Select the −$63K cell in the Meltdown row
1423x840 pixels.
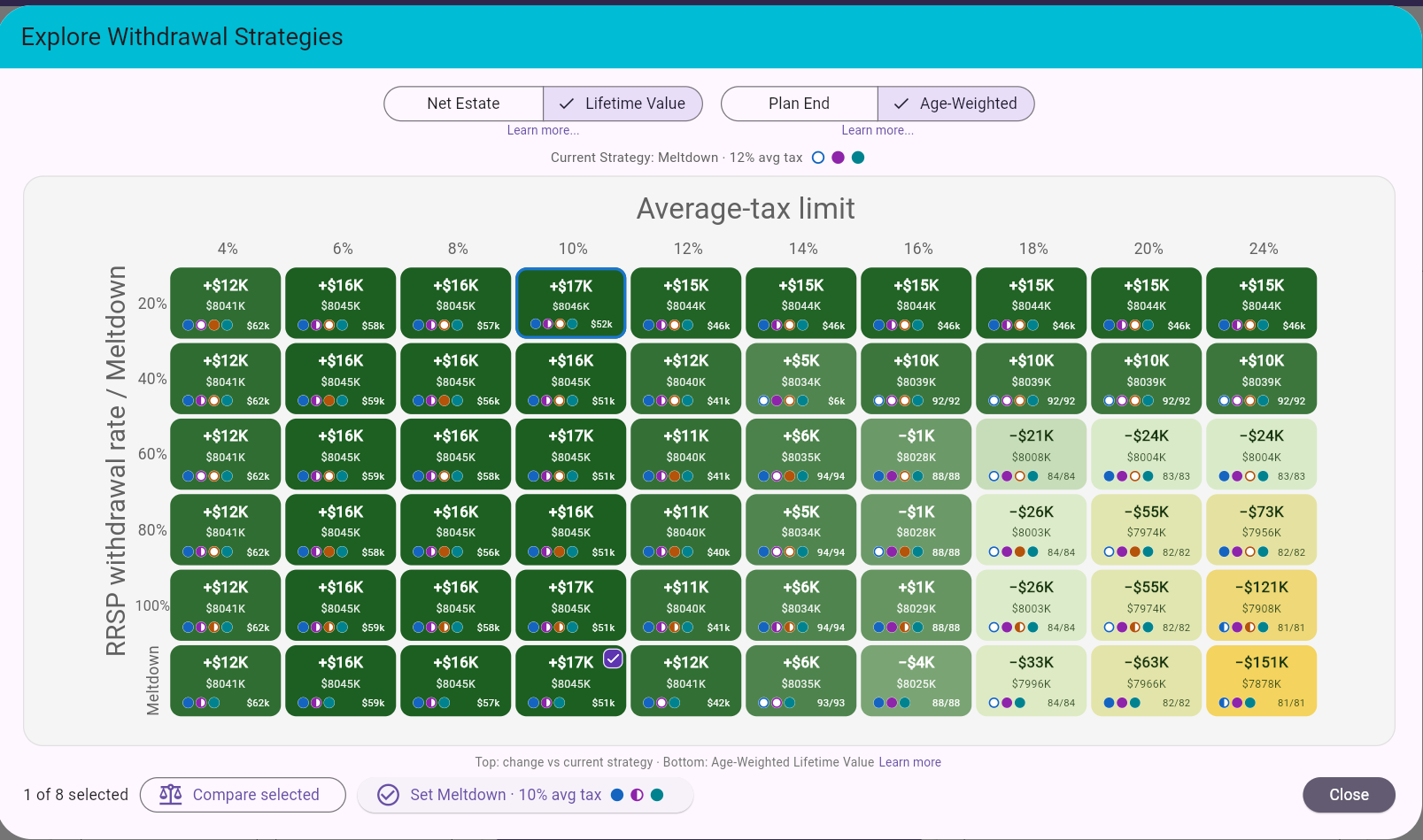(x=1147, y=681)
